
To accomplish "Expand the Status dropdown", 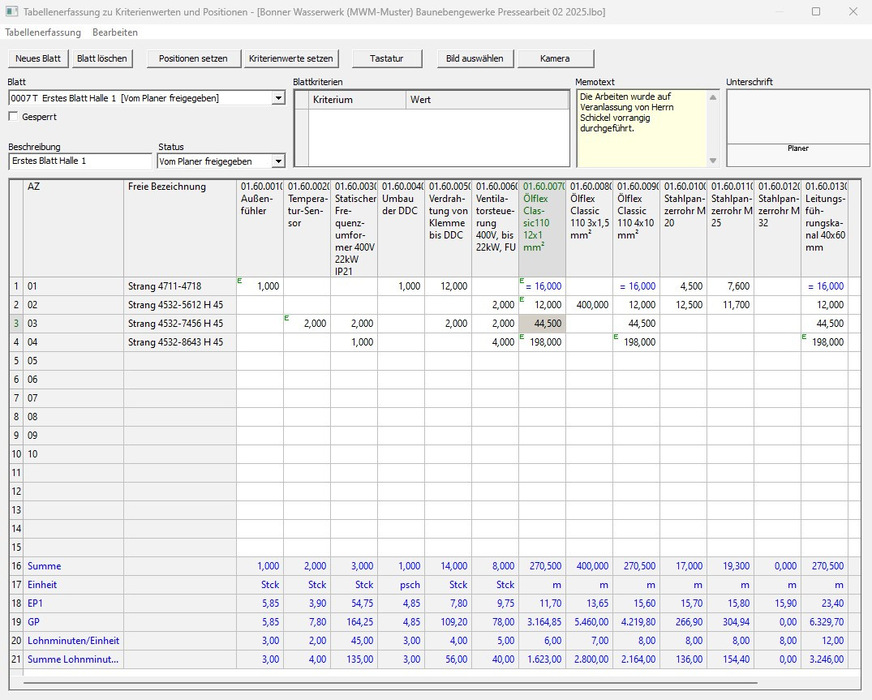I will pyautogui.click(x=278, y=161).
